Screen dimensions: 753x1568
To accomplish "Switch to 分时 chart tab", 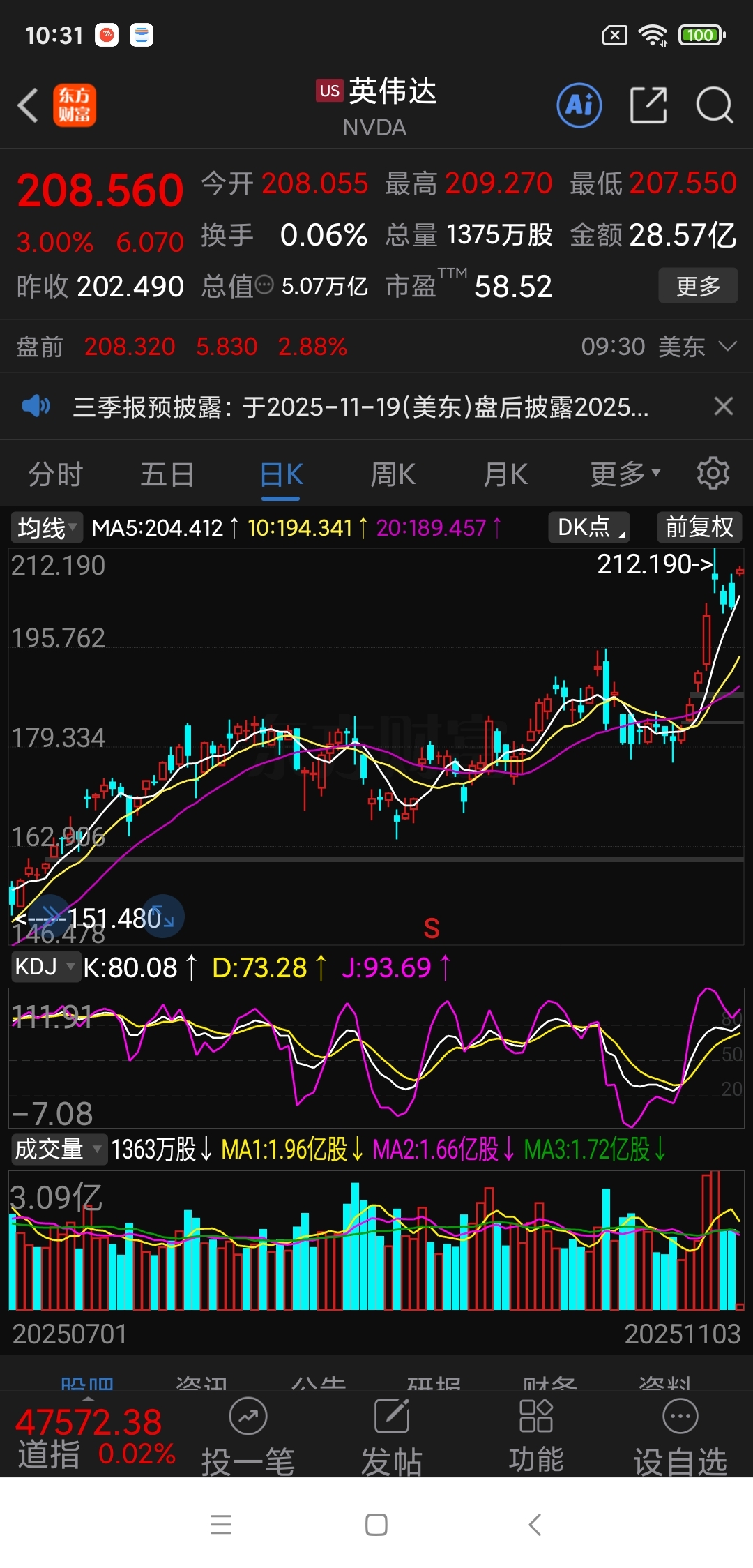I will [x=55, y=474].
